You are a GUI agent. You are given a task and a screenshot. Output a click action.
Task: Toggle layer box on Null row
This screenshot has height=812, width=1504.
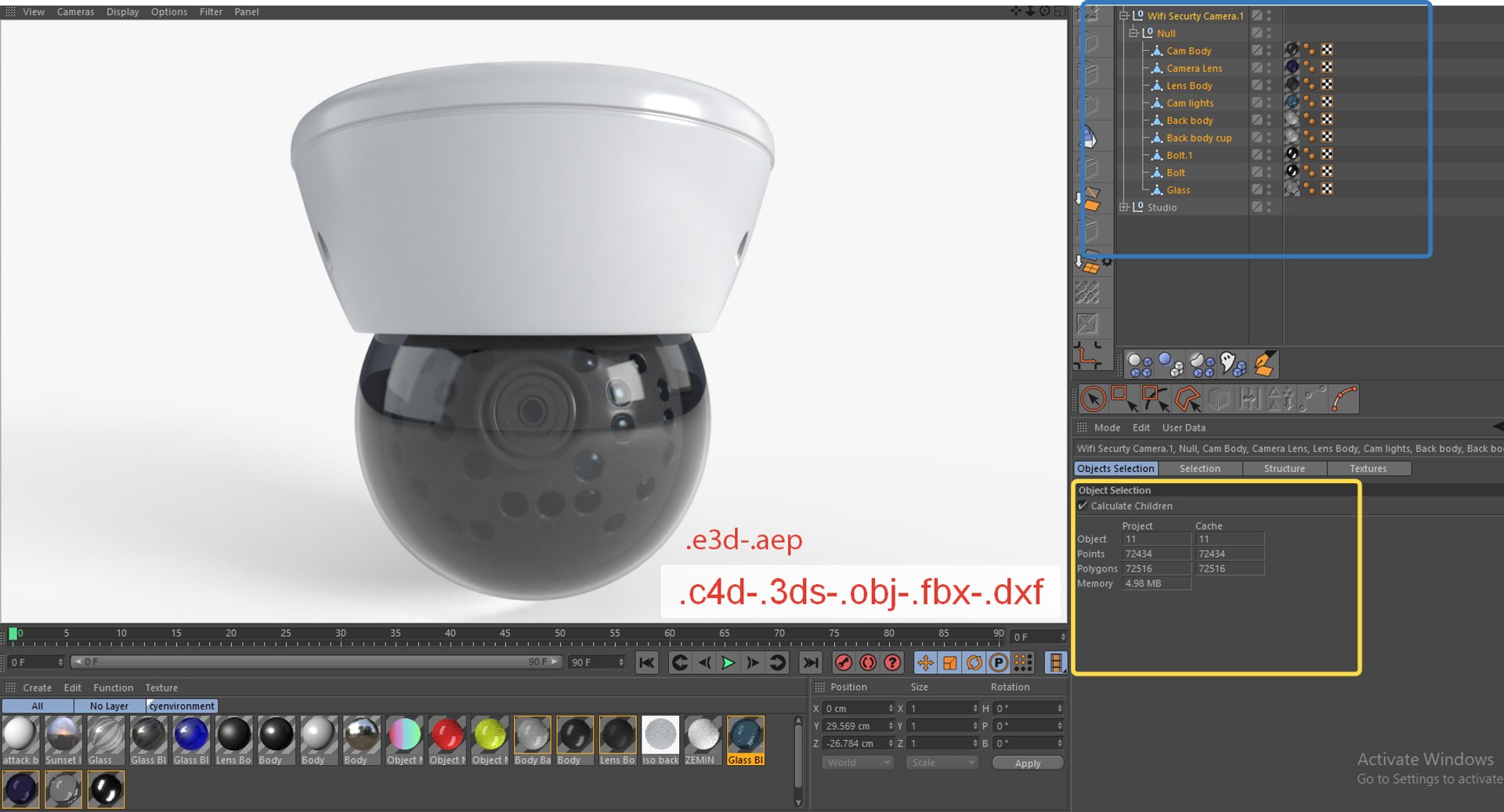1256,32
